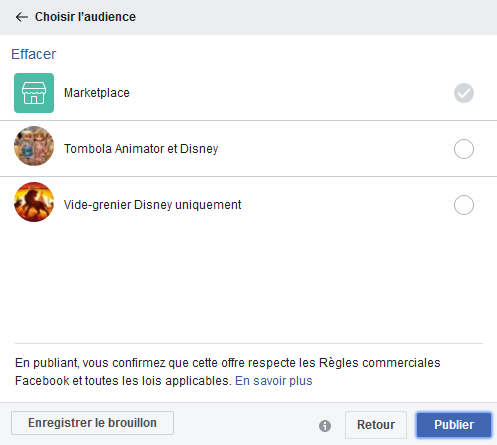Select the Tombola Animator et Disney radio button
This screenshot has width=497, height=445.
[464, 149]
